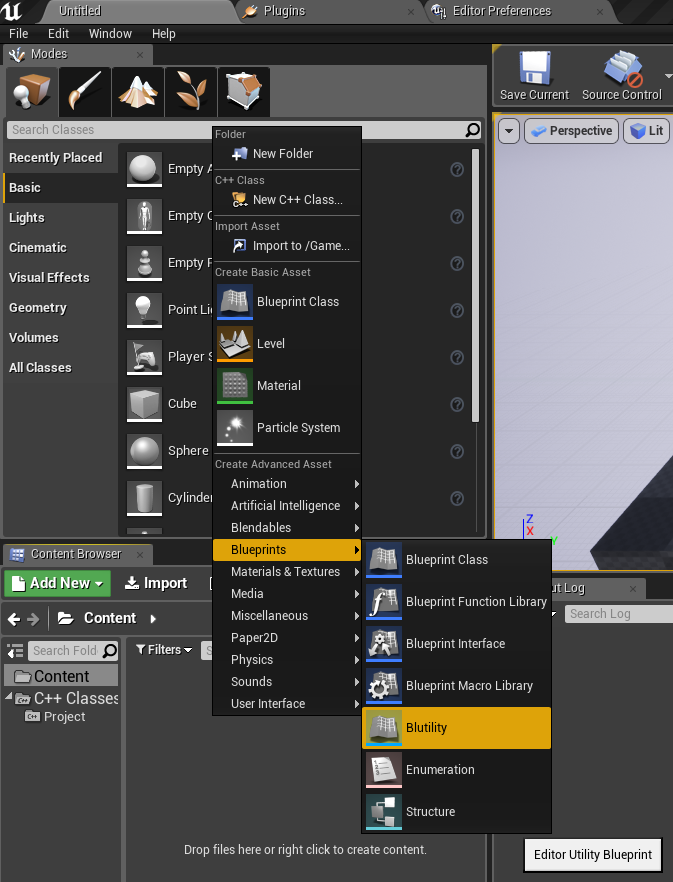This screenshot has height=882, width=673.
Task: Choose Blutility from Blueprints submenu
Action: pos(456,728)
